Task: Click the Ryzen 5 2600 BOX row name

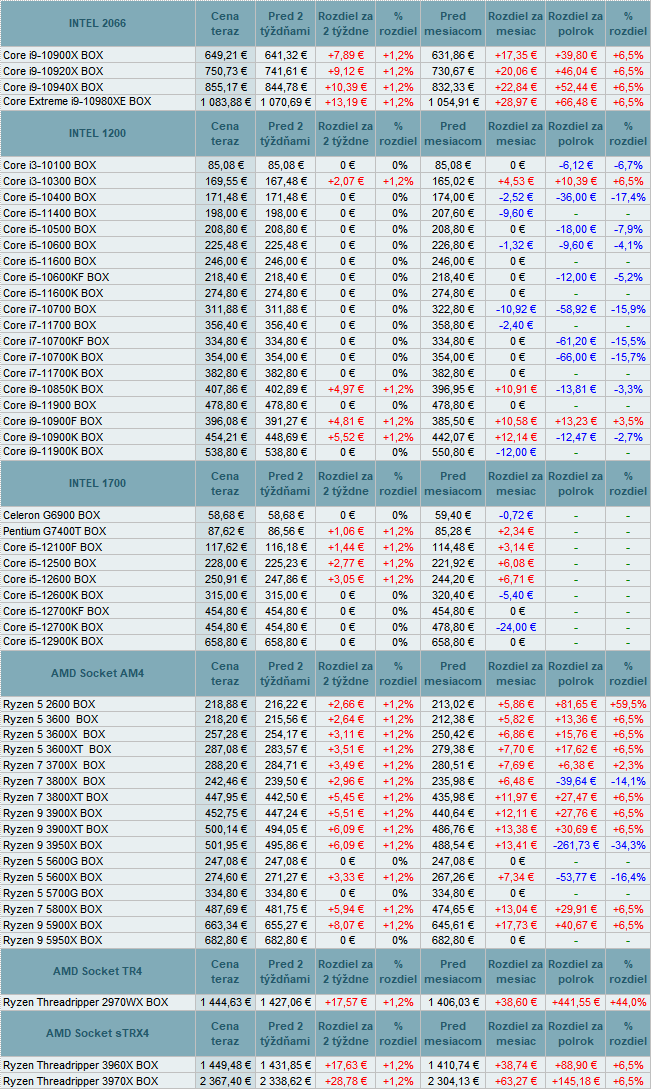Action: tap(49, 704)
